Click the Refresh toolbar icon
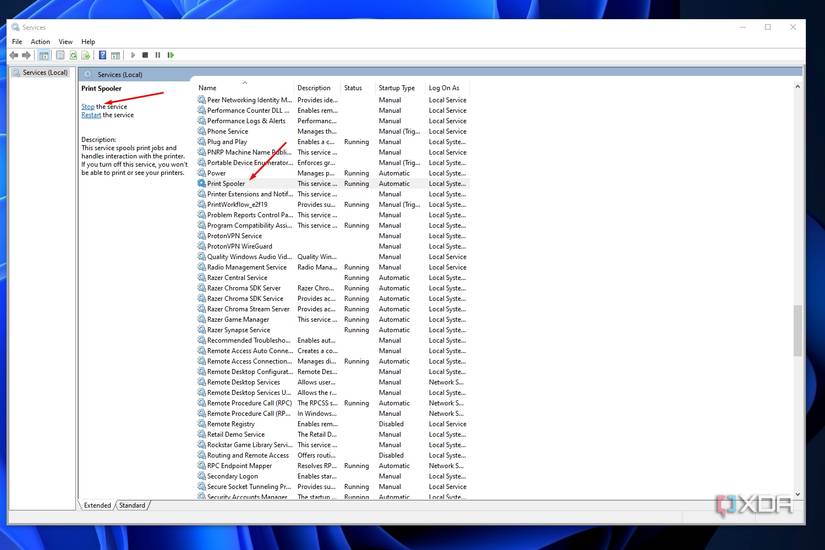This screenshot has width=825, height=550. (73, 55)
